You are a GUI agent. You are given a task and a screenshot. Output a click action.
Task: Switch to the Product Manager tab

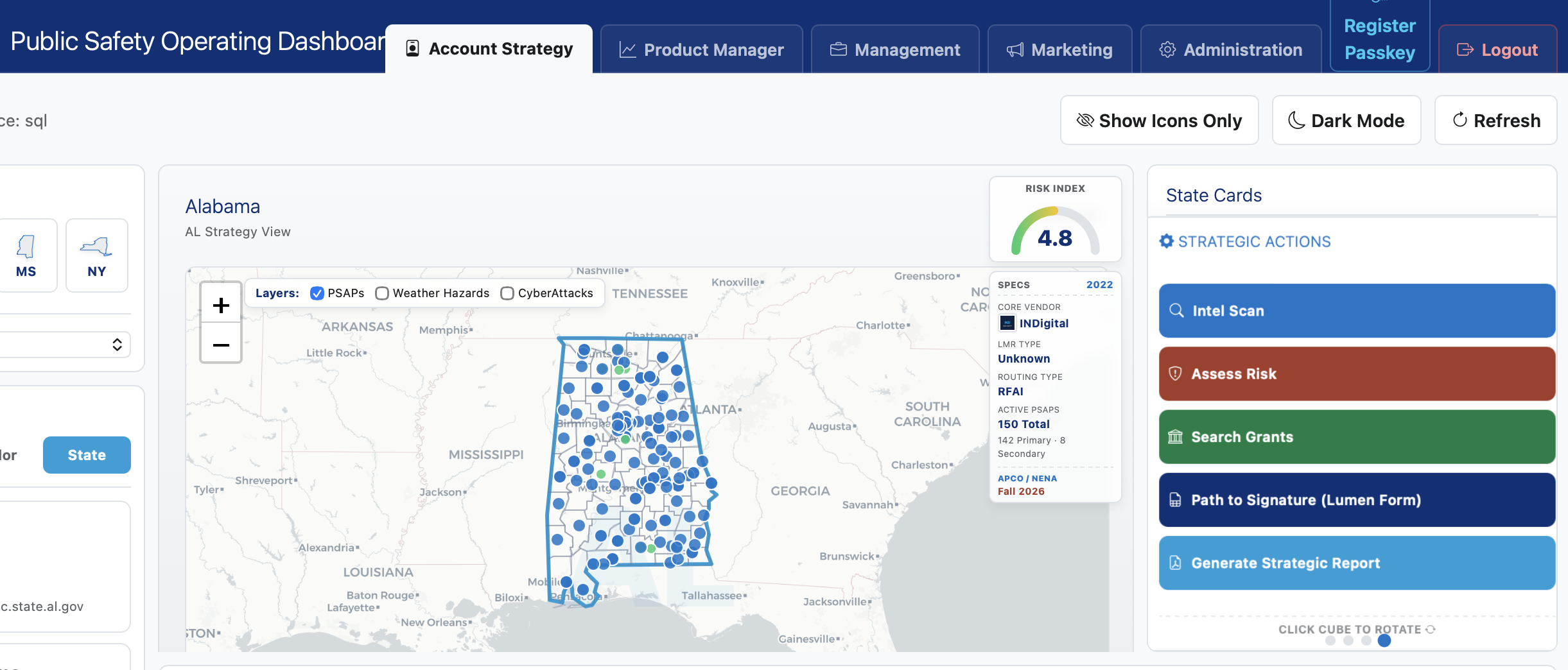coord(701,49)
